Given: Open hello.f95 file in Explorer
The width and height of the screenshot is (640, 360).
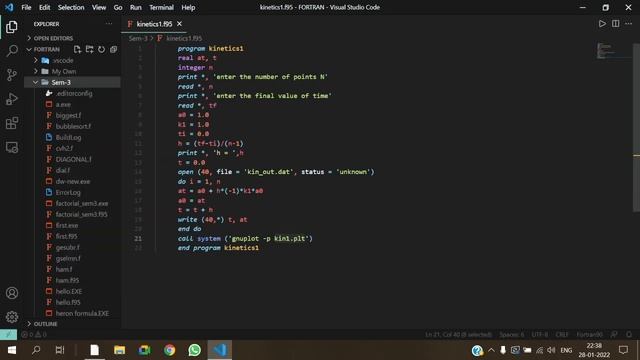Looking at the screenshot, I should tap(68, 302).
